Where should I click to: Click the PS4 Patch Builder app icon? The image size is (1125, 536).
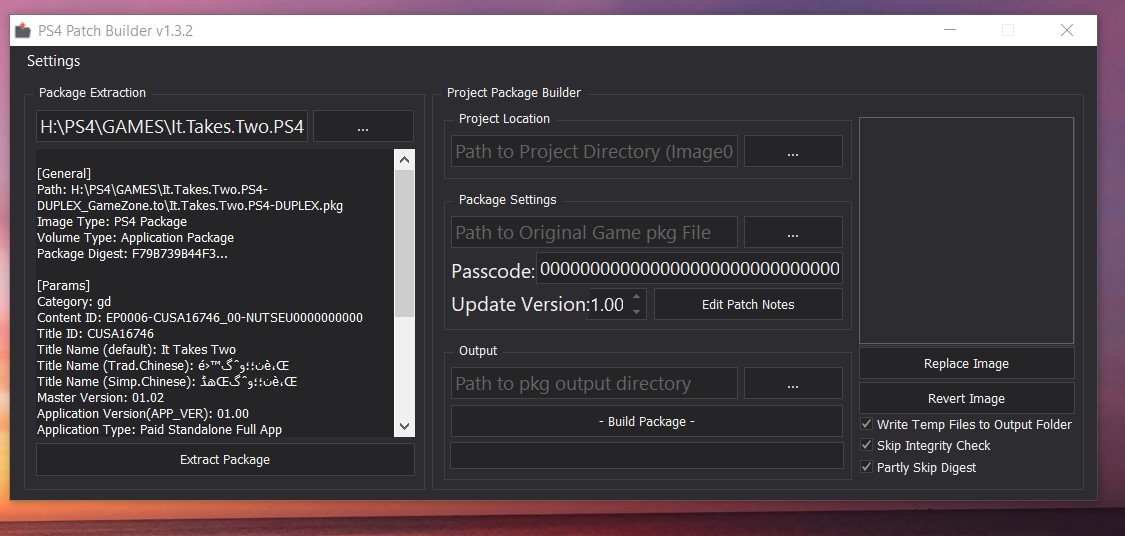pyautogui.click(x=22, y=31)
